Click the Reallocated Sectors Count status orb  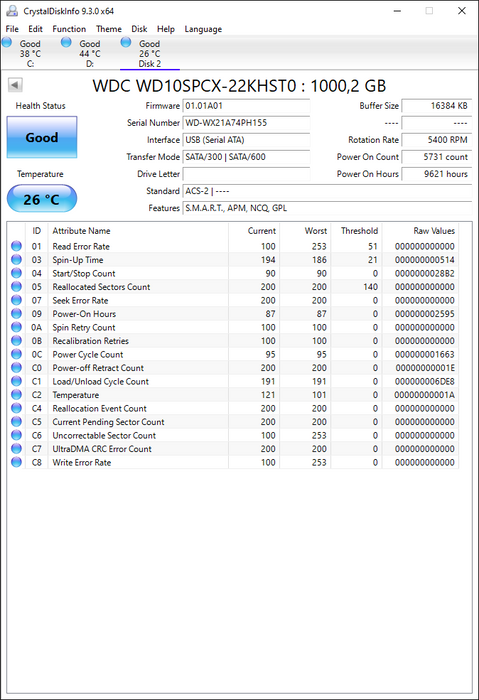point(17,287)
